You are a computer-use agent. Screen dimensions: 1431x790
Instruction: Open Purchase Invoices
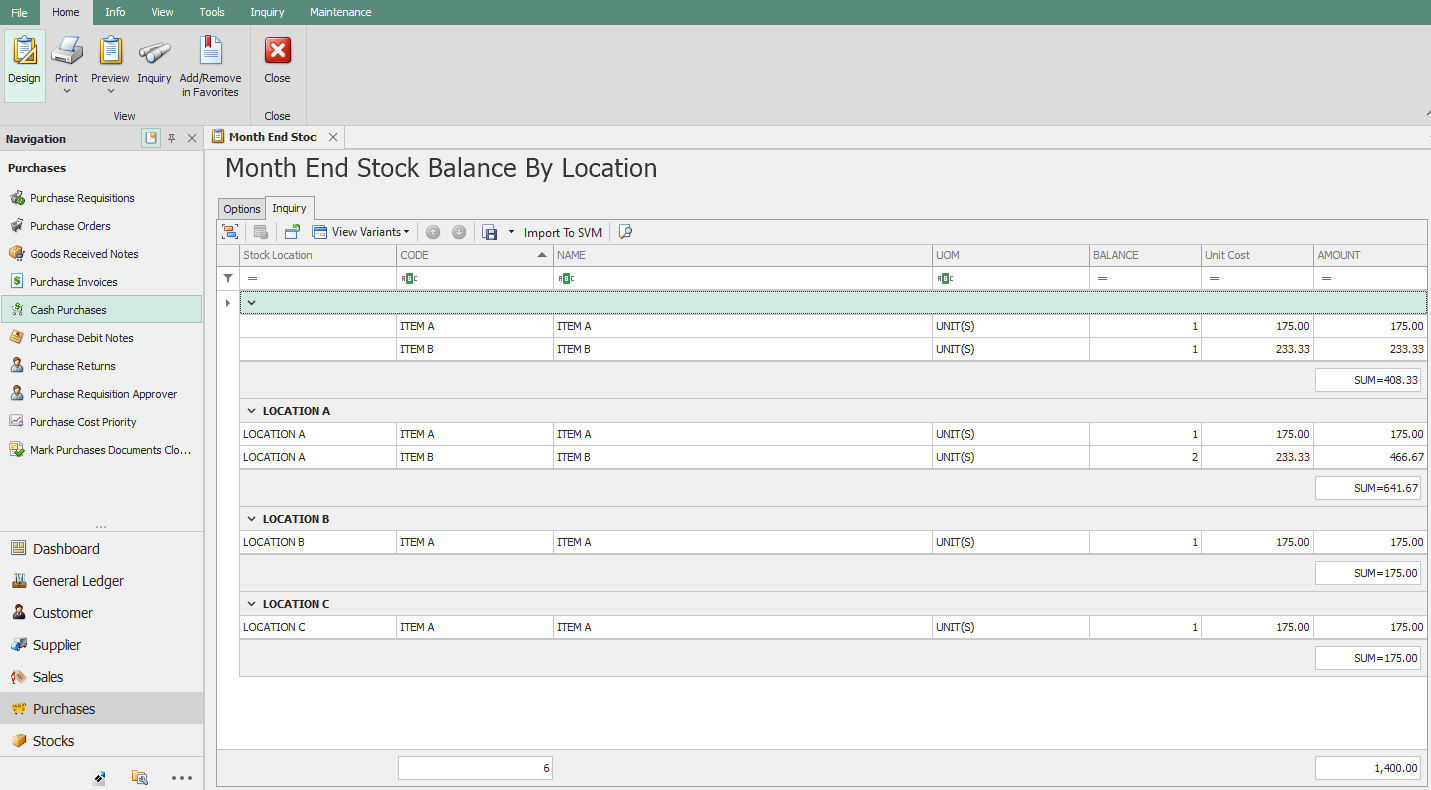(x=101, y=282)
